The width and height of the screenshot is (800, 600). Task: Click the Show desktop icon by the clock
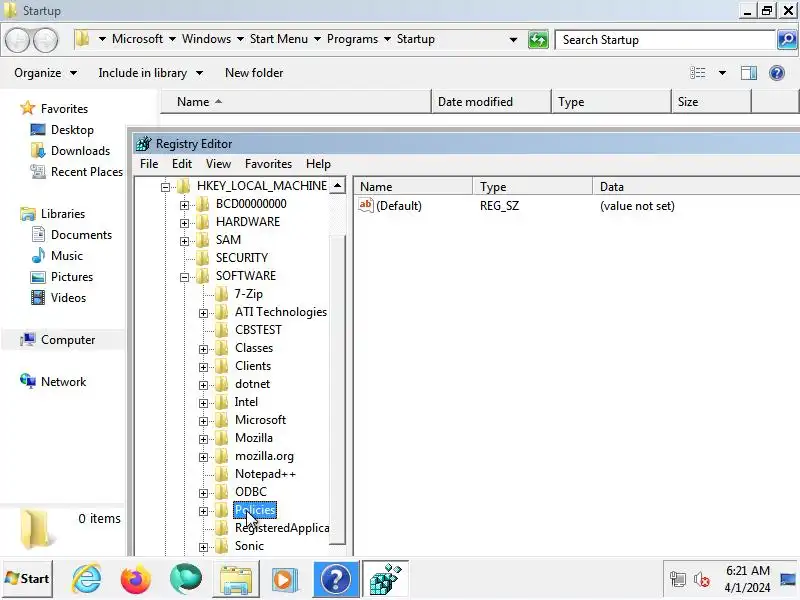[788, 580]
